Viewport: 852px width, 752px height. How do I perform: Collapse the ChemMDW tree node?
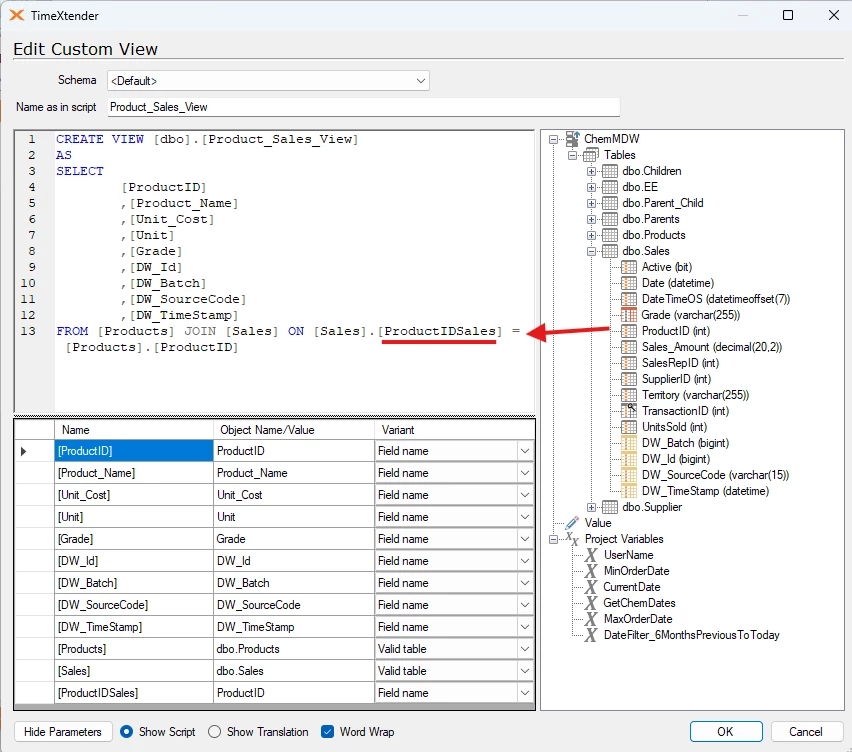pos(553,140)
